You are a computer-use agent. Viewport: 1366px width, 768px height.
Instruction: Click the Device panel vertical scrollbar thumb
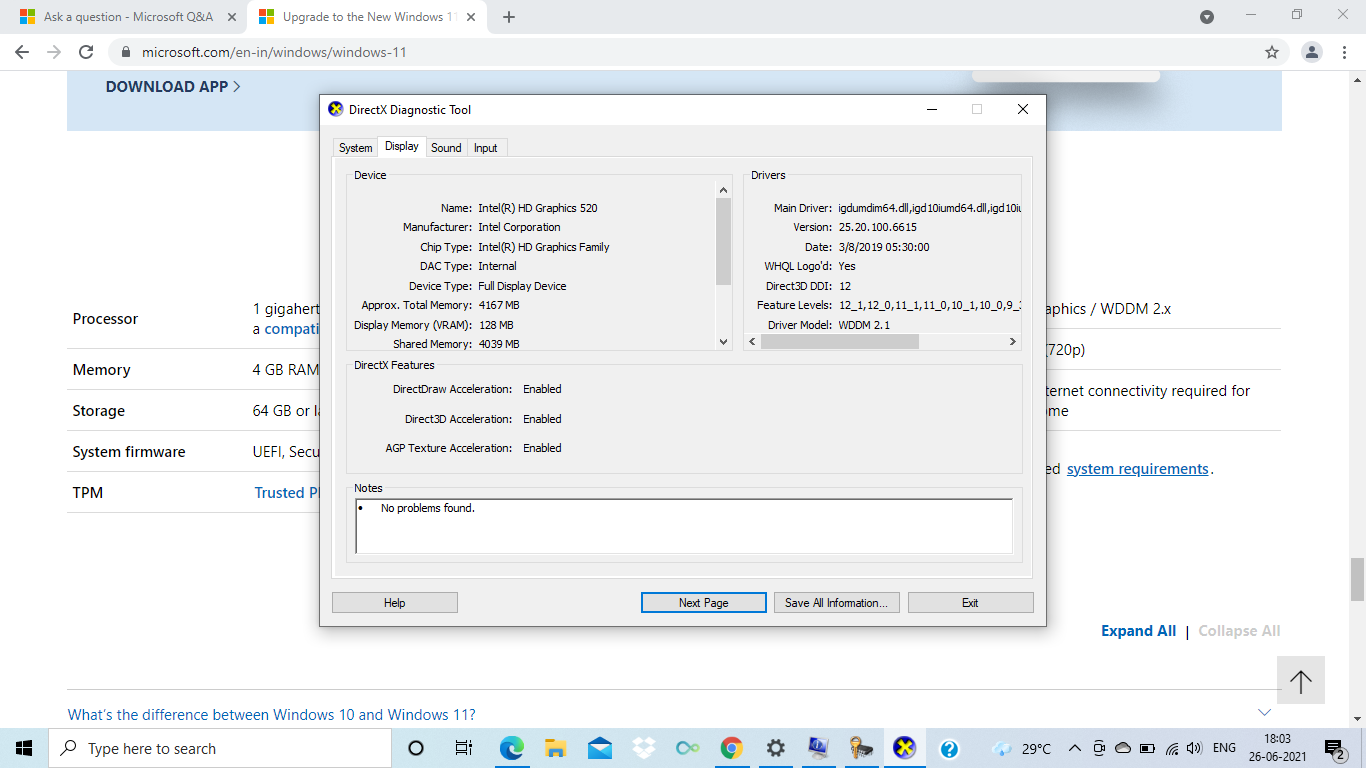point(724,241)
